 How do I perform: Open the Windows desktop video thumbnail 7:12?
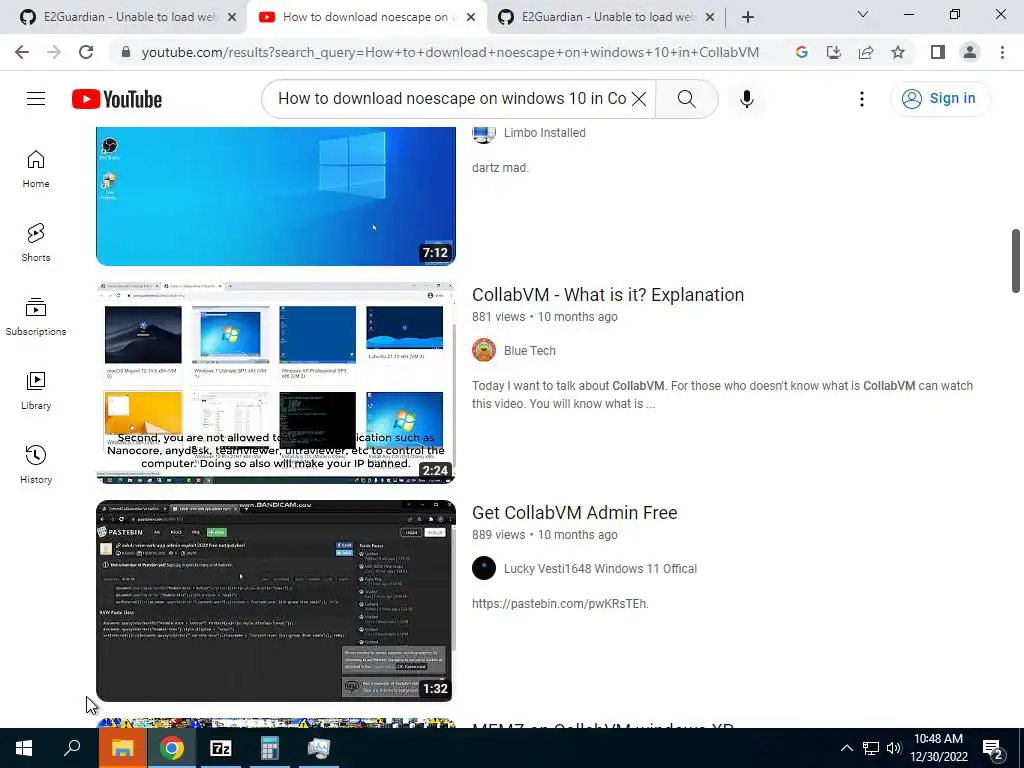(276, 196)
